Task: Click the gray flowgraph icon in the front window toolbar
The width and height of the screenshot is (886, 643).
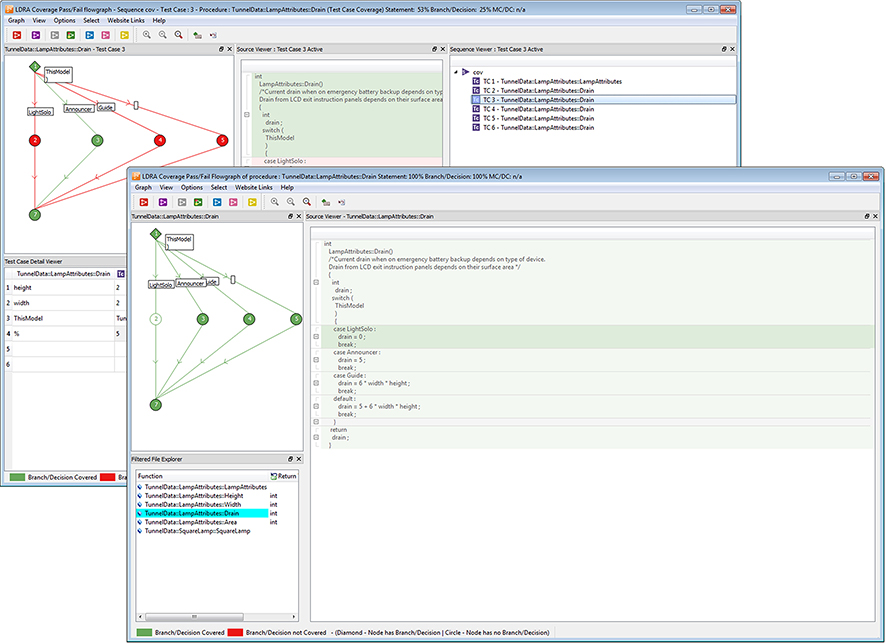Action: (x=182, y=202)
